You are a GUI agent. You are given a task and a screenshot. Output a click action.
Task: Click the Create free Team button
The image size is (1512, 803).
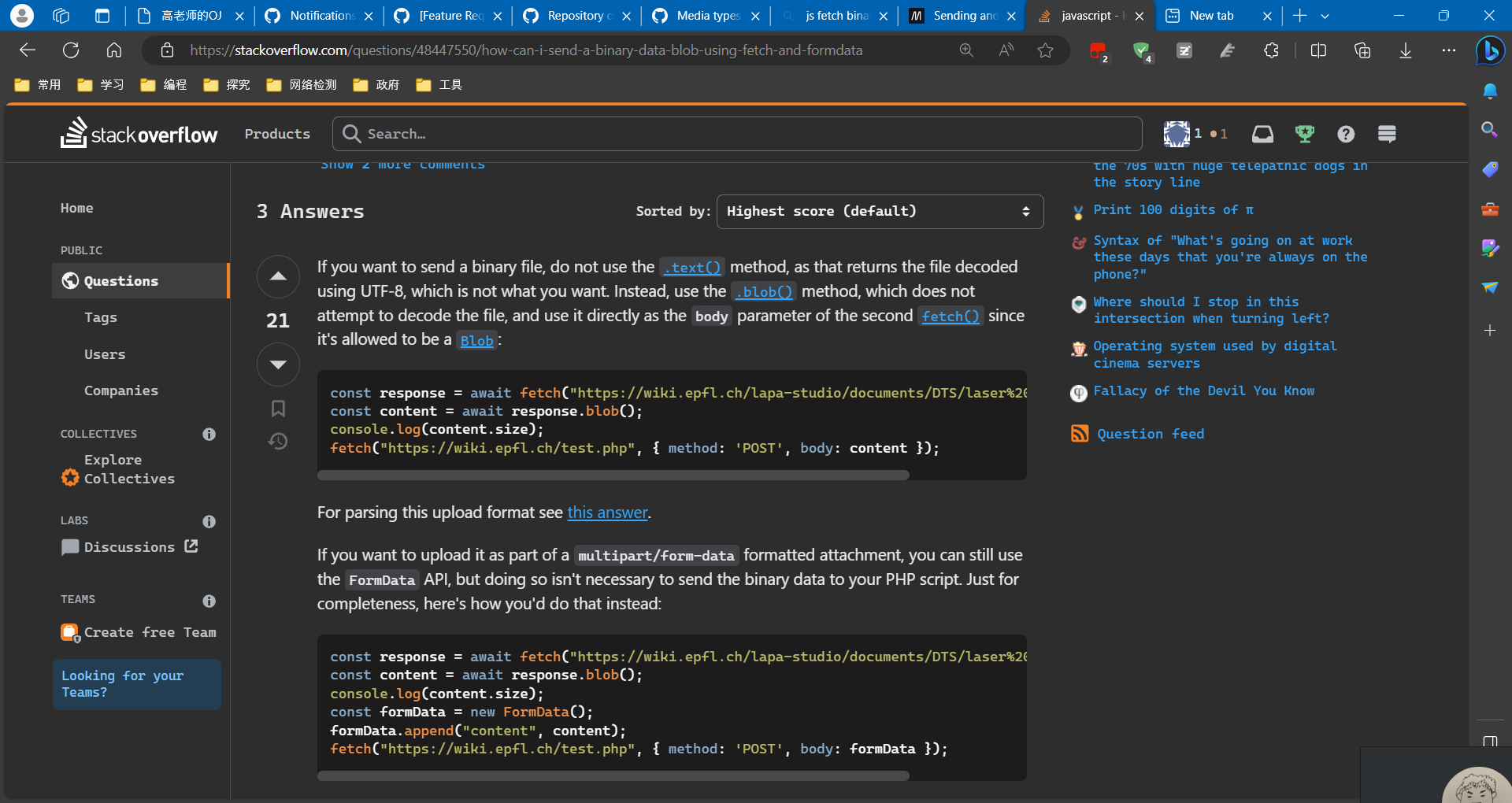138,631
